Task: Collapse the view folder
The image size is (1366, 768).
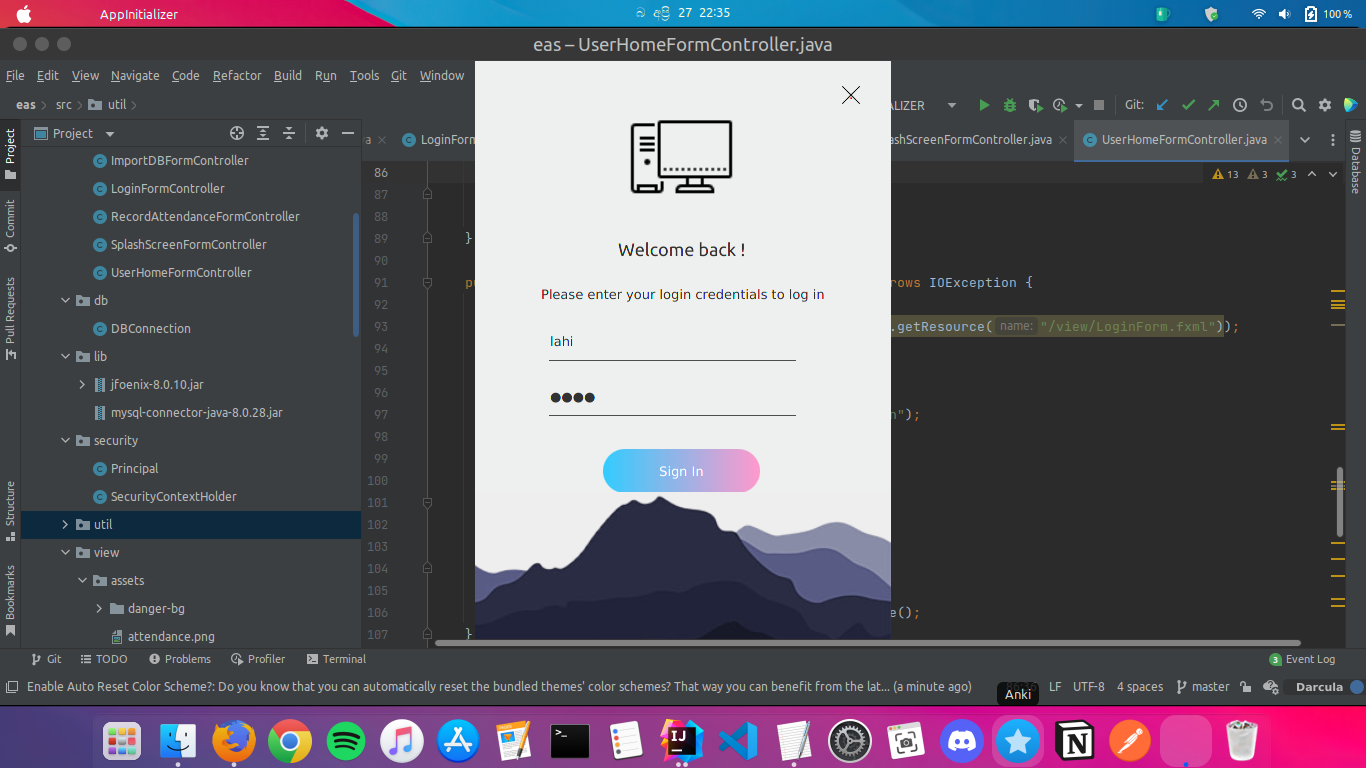Action: (x=66, y=552)
